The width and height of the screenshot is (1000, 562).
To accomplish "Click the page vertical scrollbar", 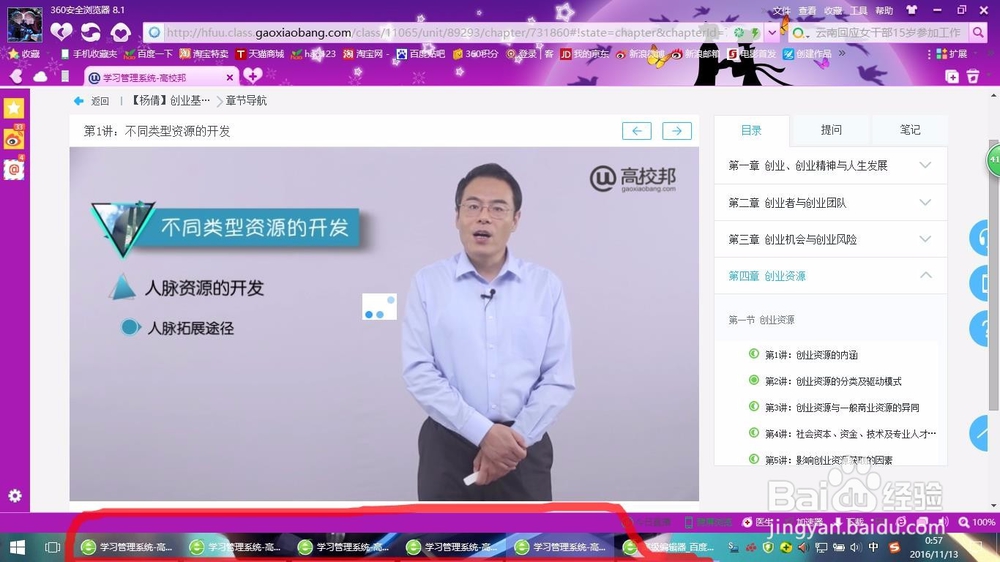I will click(x=994, y=274).
